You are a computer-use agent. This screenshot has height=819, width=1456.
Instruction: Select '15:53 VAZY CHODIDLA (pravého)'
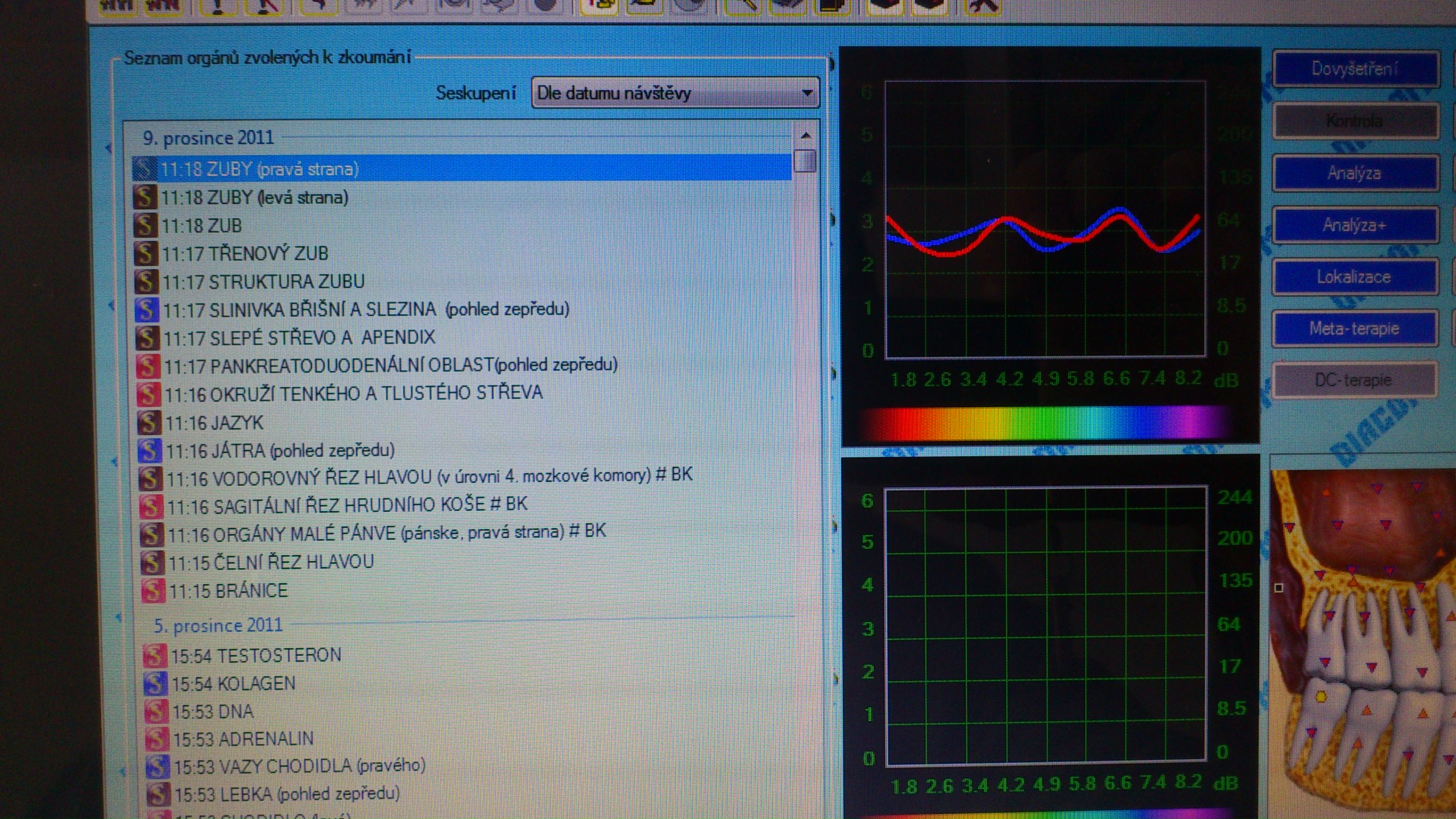point(300,766)
